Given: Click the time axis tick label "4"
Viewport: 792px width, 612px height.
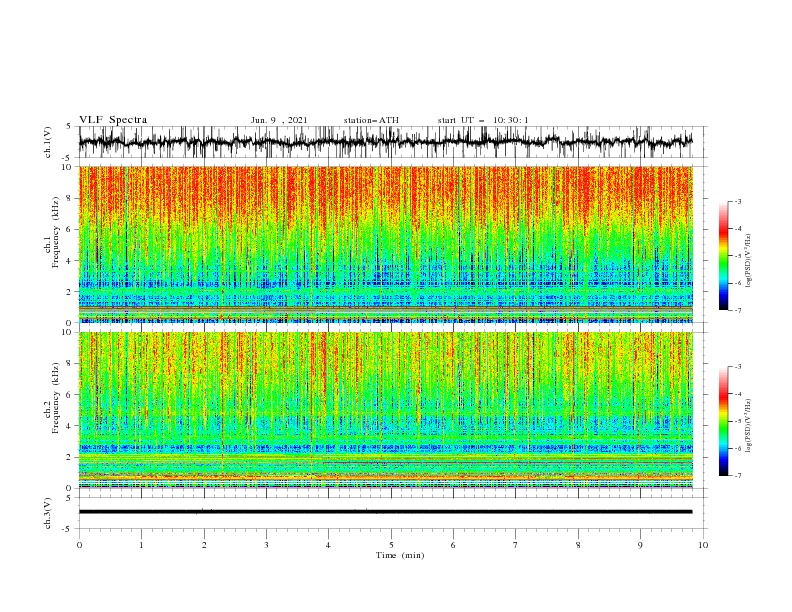Looking at the screenshot, I should point(328,545).
